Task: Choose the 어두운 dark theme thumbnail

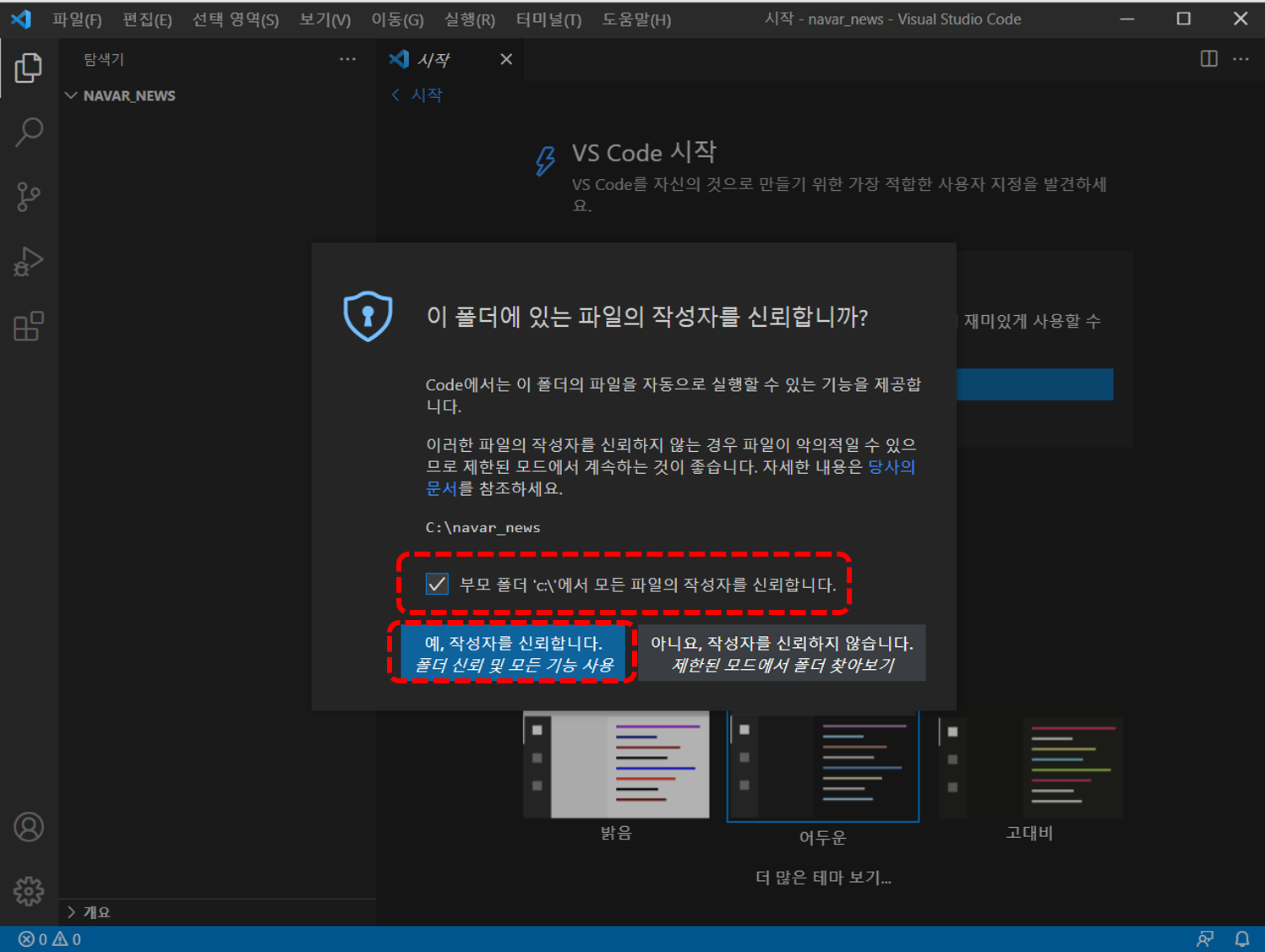Action: click(823, 766)
